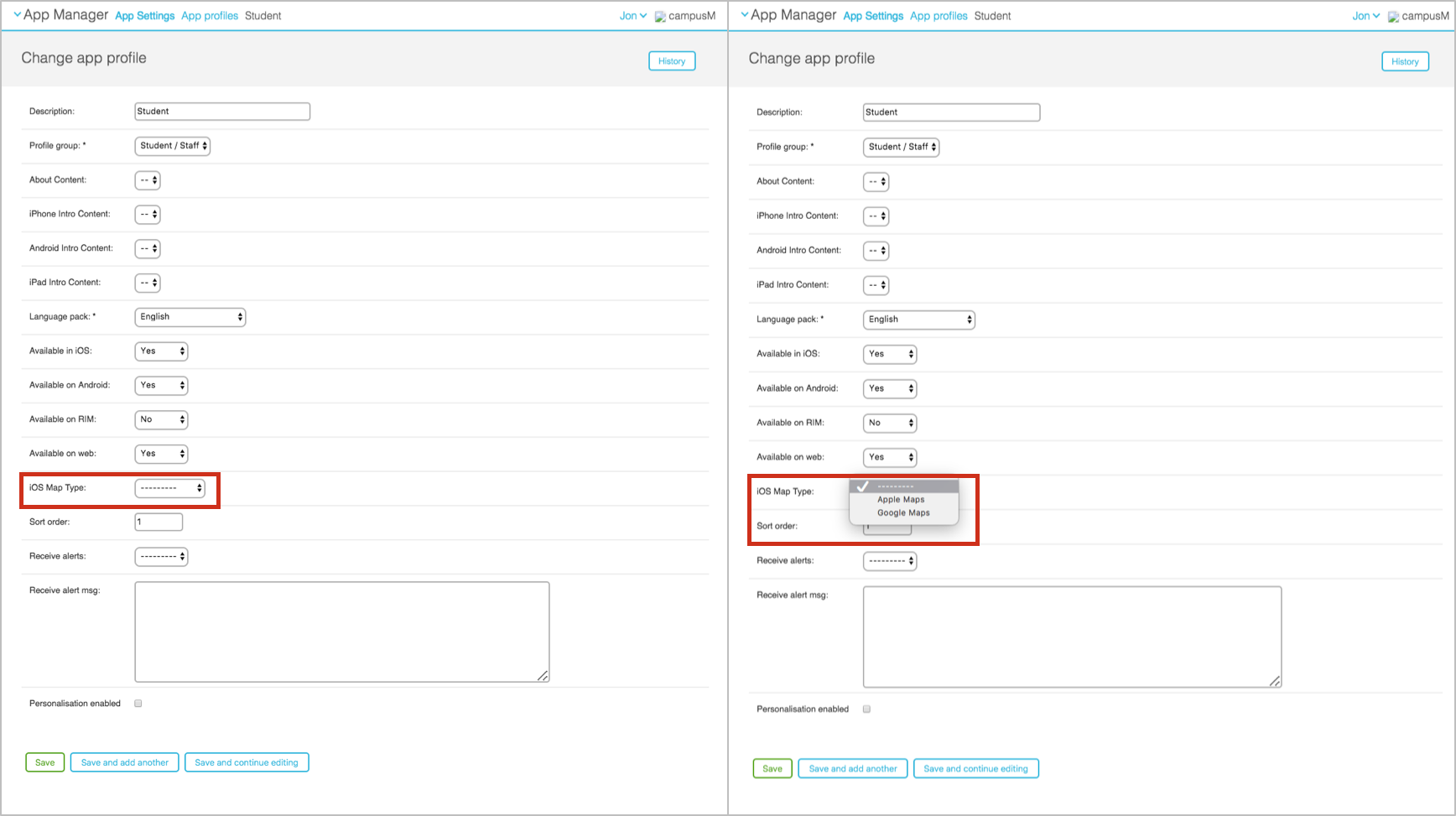
Task: Choose Google Maps from the open dropdown
Action: pyautogui.click(x=903, y=513)
